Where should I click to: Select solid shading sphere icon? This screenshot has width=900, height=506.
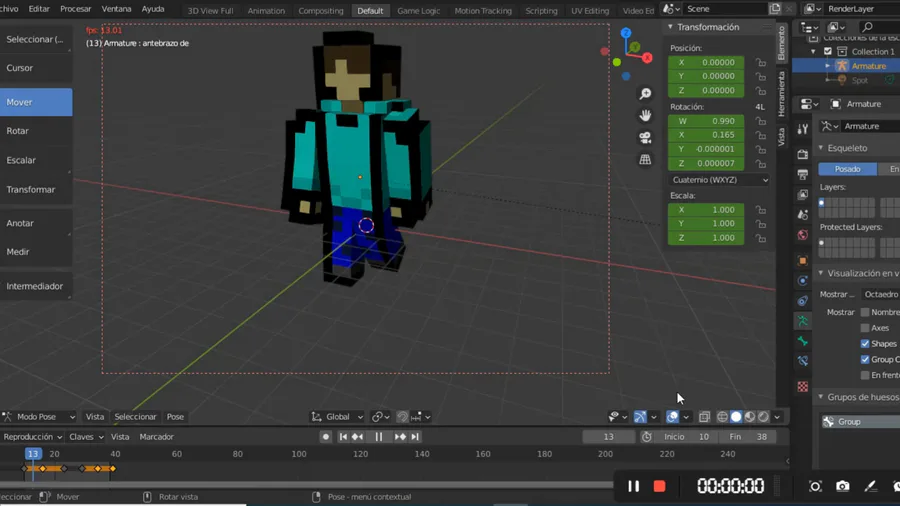click(736, 417)
